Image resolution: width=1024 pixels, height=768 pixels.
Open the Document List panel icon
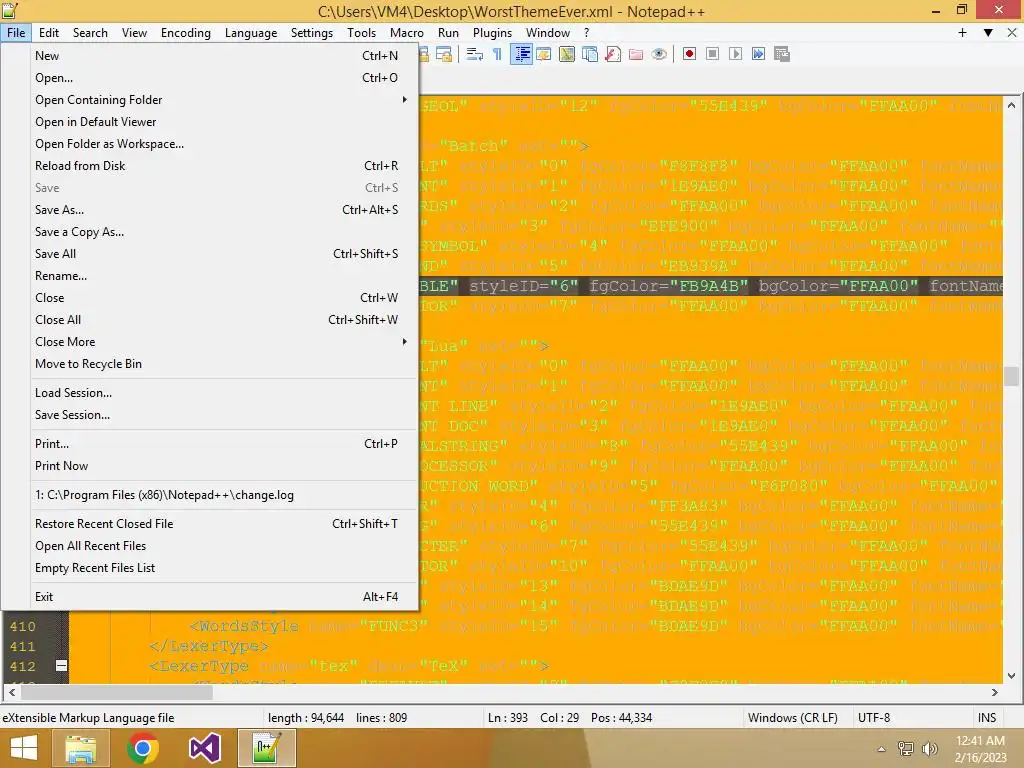(590, 54)
